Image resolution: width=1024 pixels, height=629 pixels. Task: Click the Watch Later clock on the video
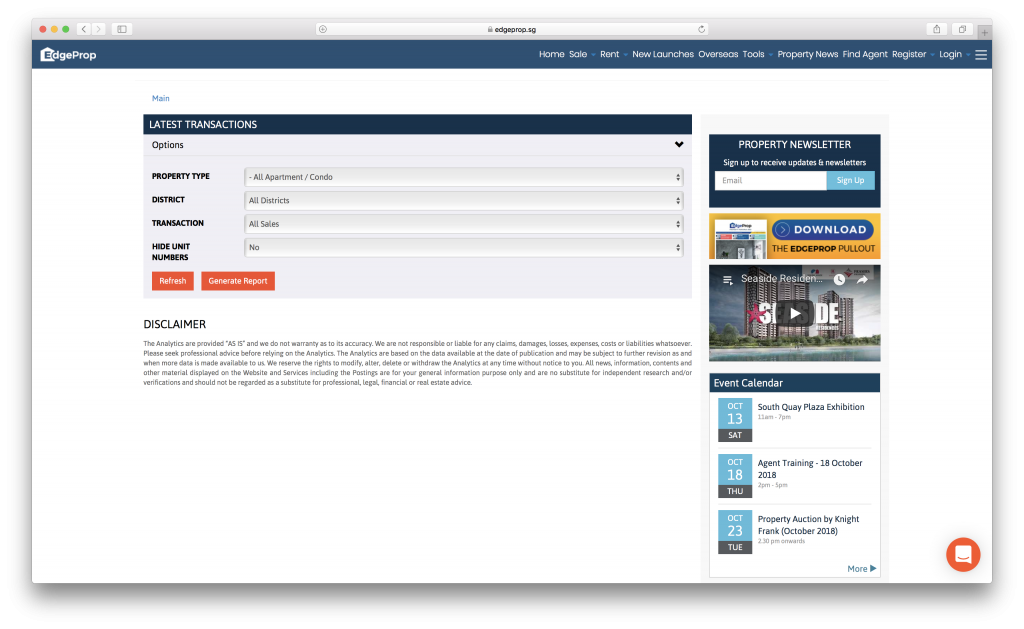838,278
